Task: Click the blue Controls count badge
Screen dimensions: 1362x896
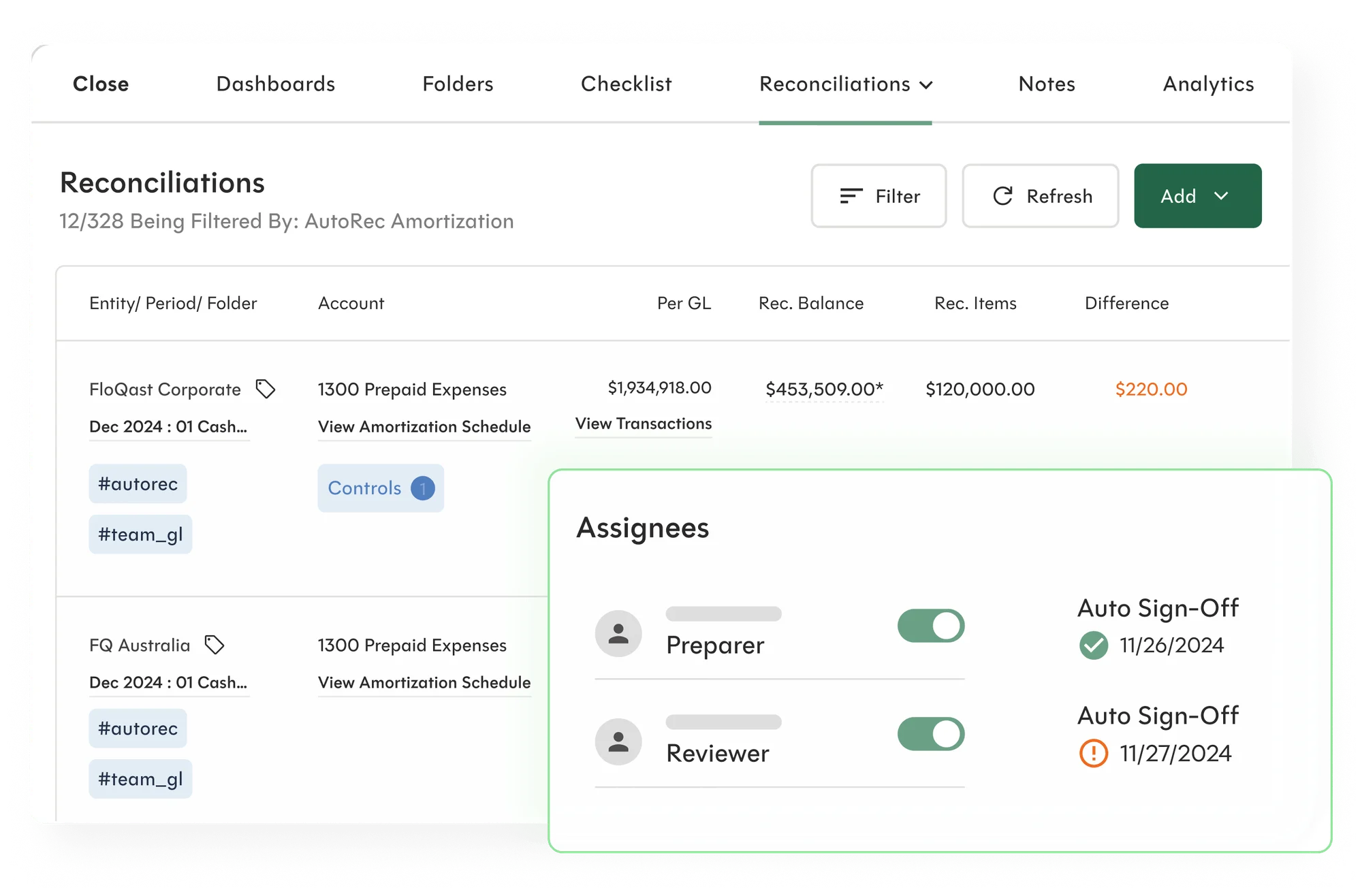Action: pos(422,488)
